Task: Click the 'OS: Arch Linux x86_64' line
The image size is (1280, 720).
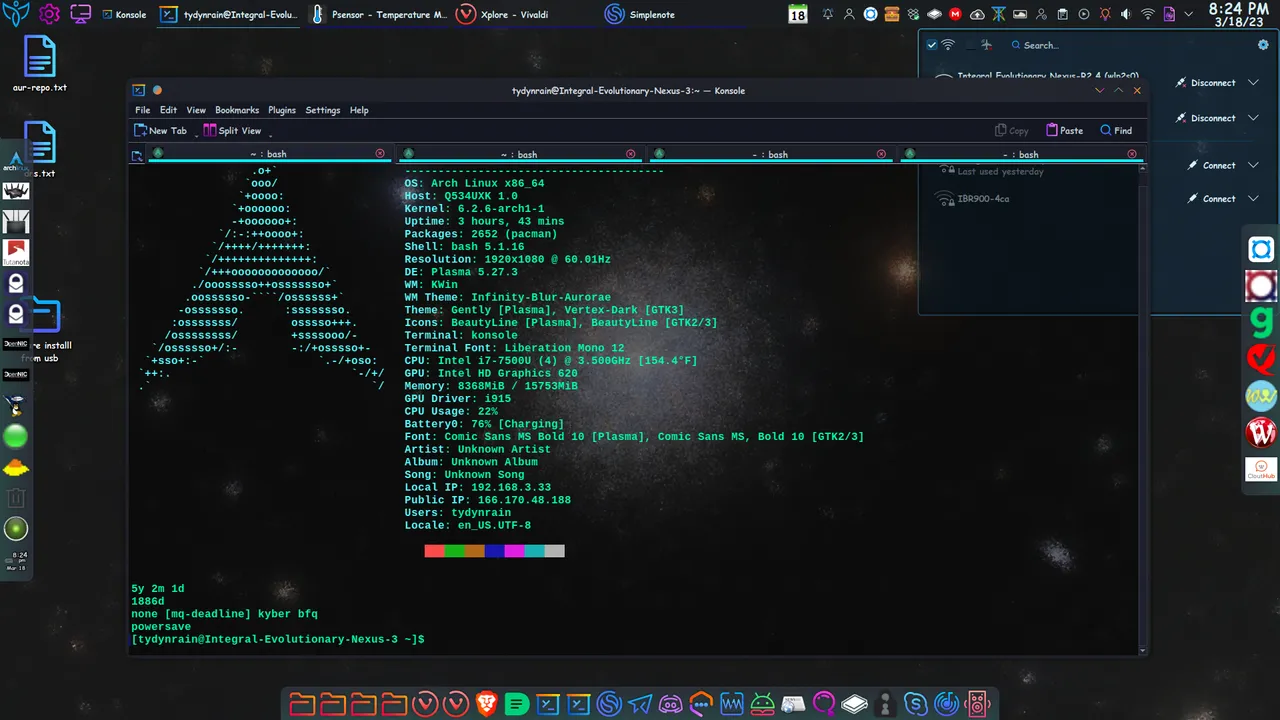Action: pos(475,184)
